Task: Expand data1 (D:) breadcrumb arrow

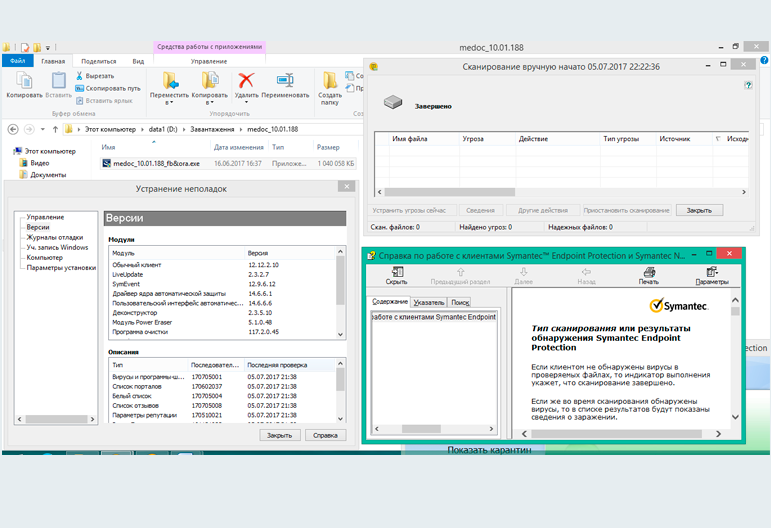Action: pyautogui.click(x=184, y=129)
